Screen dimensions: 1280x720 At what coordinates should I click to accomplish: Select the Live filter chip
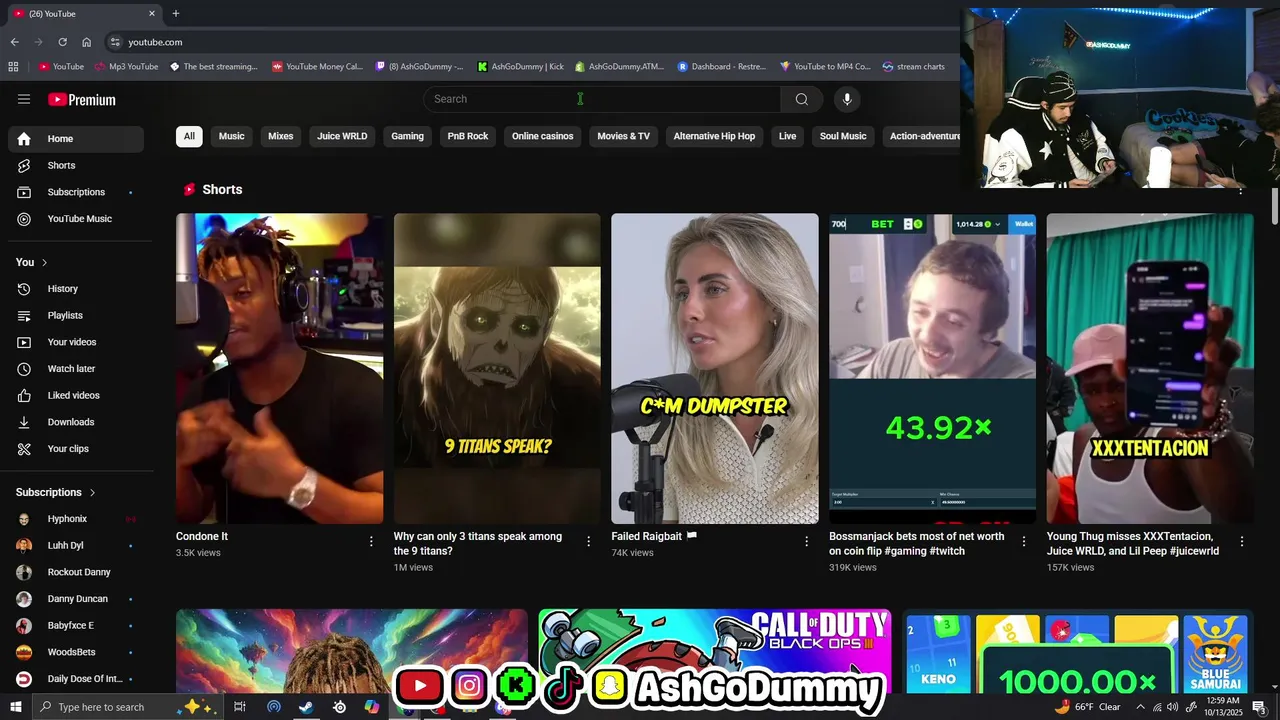point(788,136)
